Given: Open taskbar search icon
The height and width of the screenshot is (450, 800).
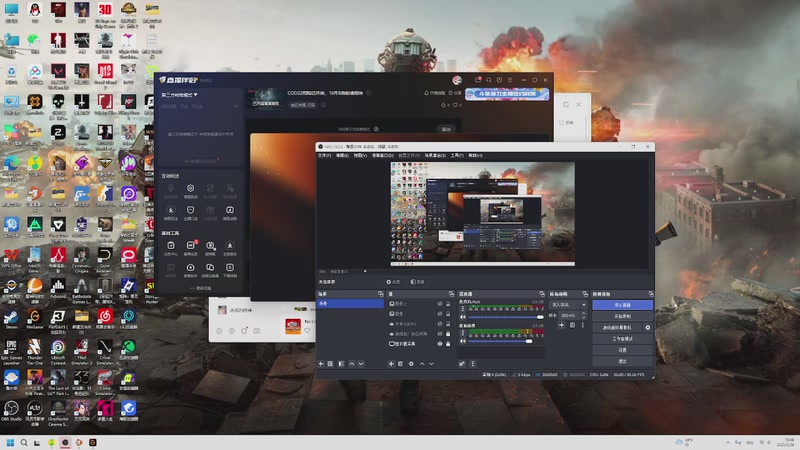Looking at the screenshot, I should tap(24, 442).
